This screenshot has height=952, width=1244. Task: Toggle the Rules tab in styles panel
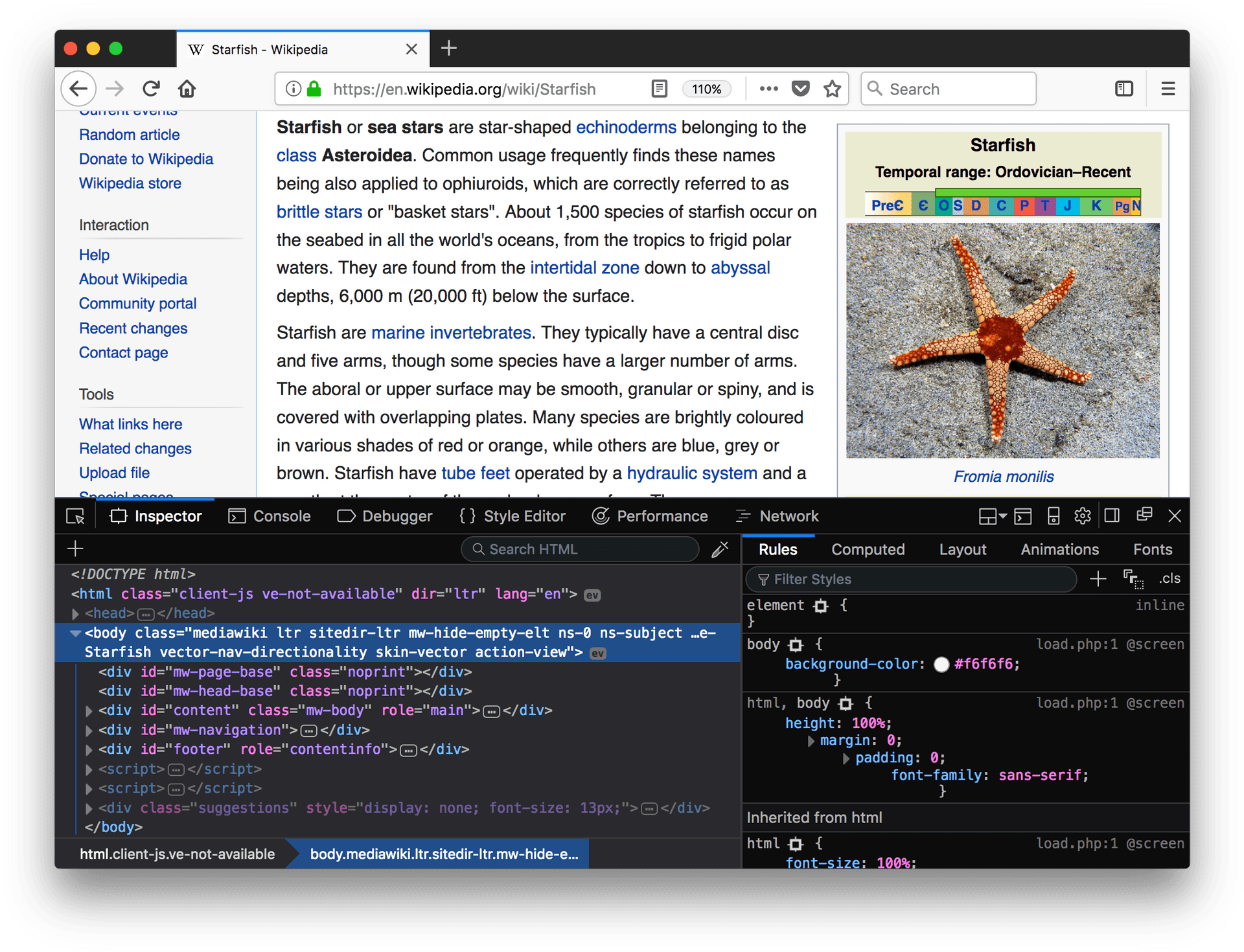pos(779,548)
